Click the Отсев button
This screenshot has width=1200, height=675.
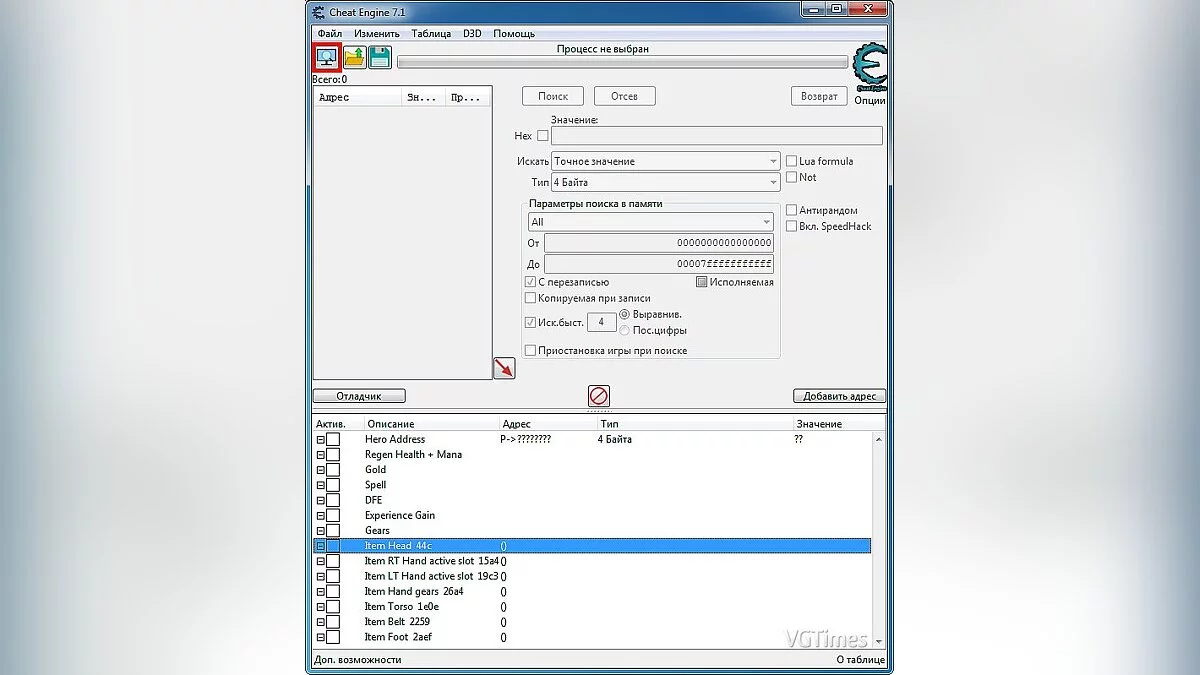coord(624,96)
